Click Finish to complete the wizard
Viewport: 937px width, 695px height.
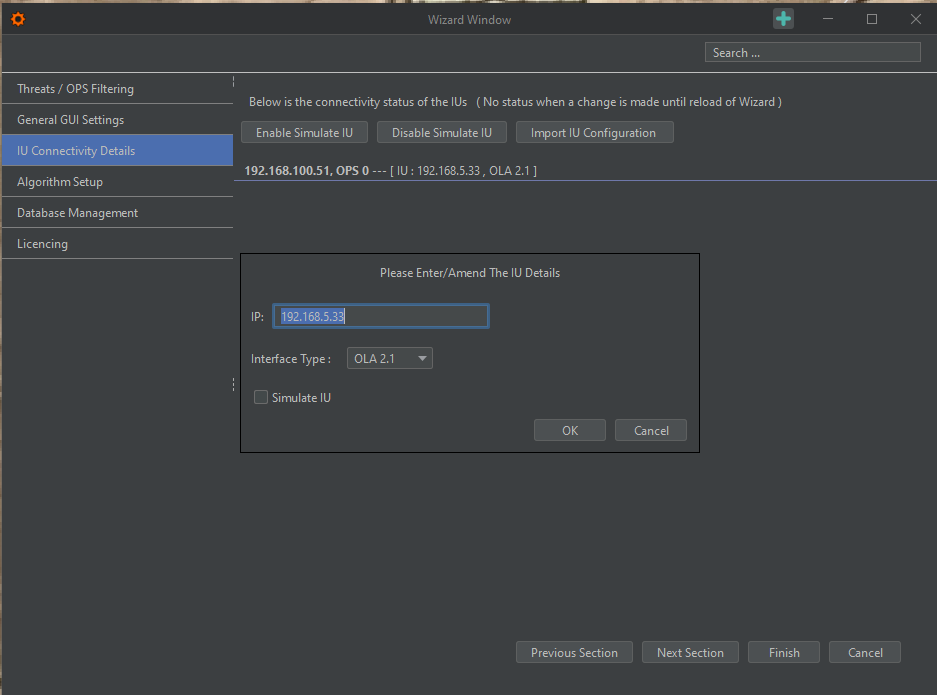pyautogui.click(x=783, y=652)
